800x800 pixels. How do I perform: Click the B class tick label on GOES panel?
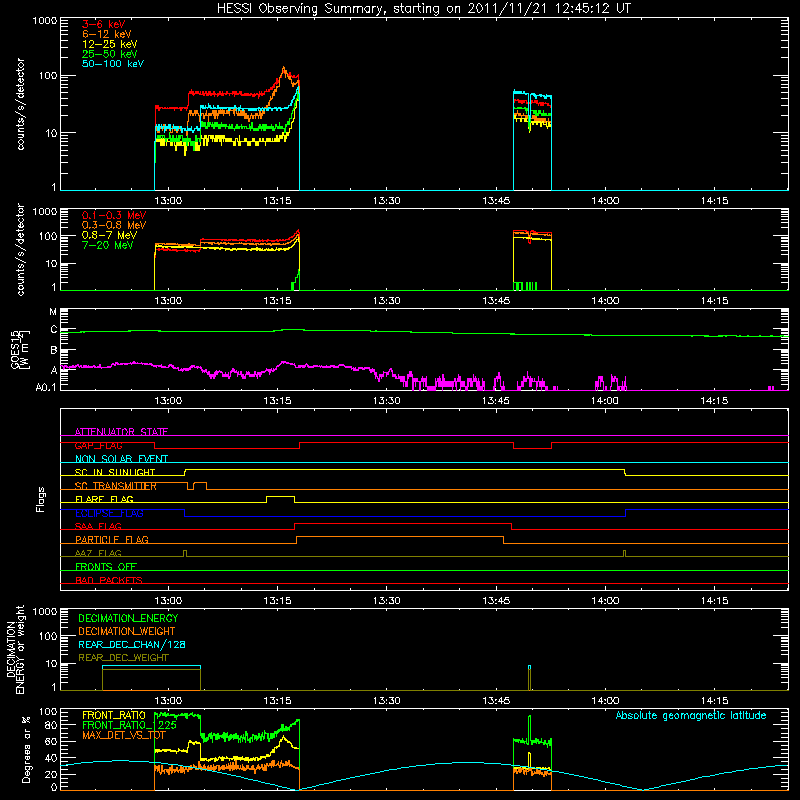[54, 350]
